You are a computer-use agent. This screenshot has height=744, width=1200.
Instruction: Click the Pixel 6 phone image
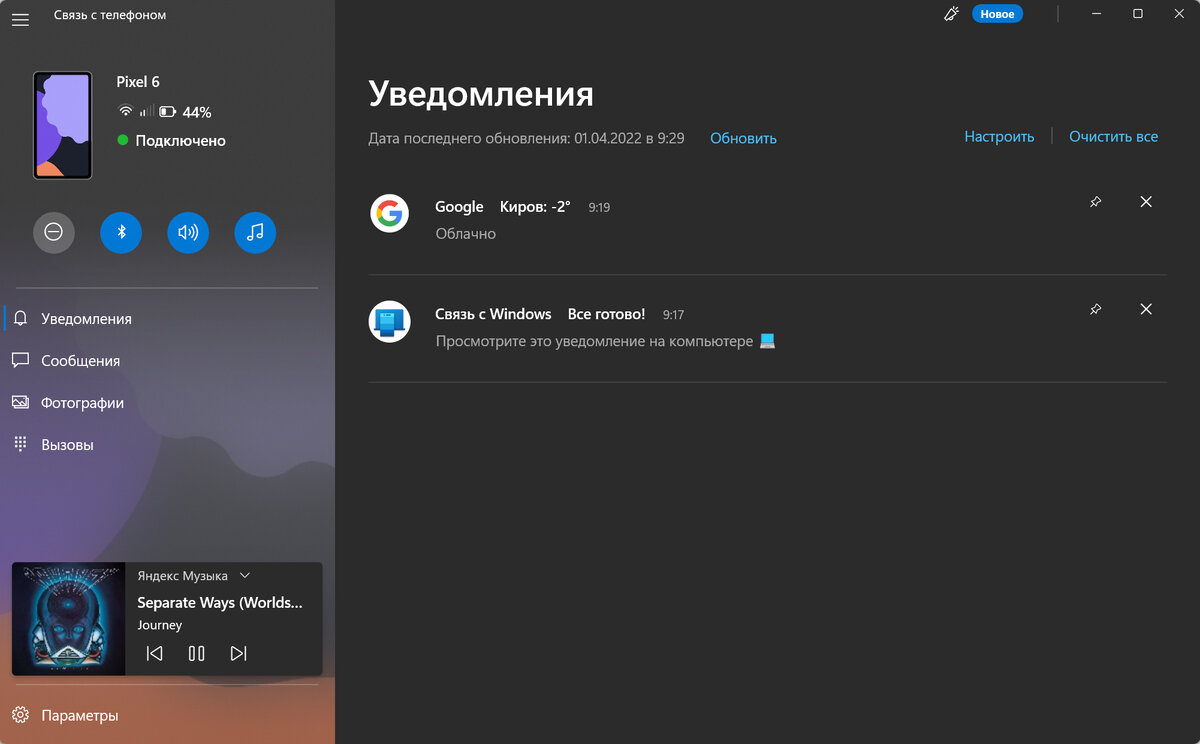(62, 125)
